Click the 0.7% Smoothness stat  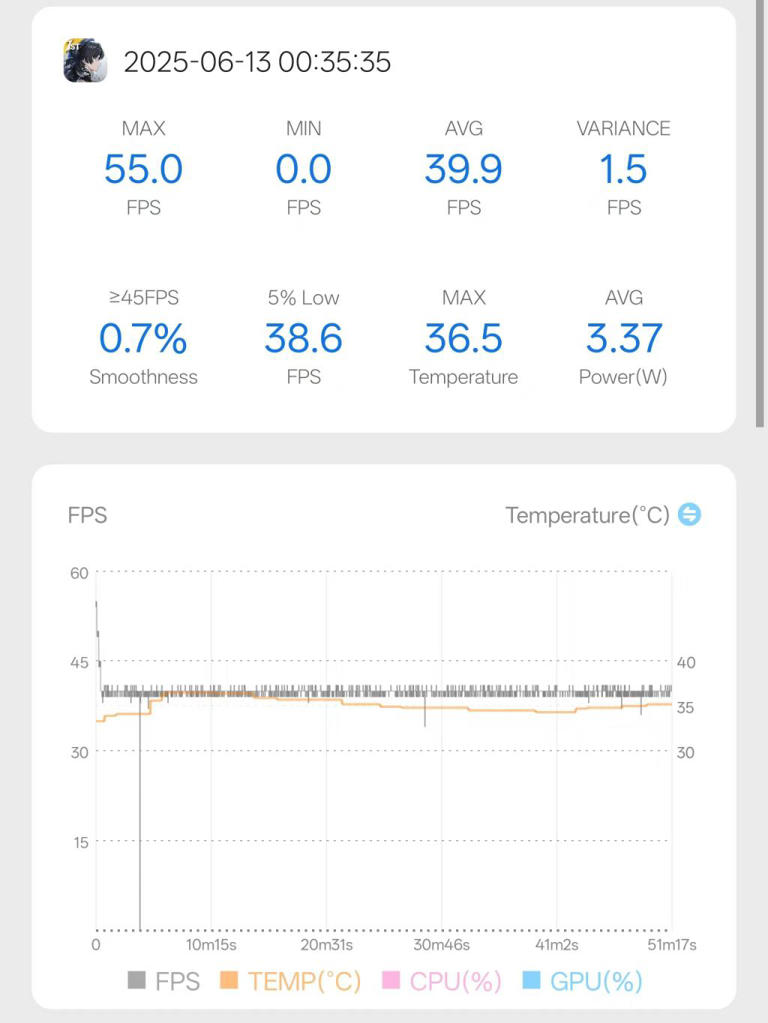(143, 339)
